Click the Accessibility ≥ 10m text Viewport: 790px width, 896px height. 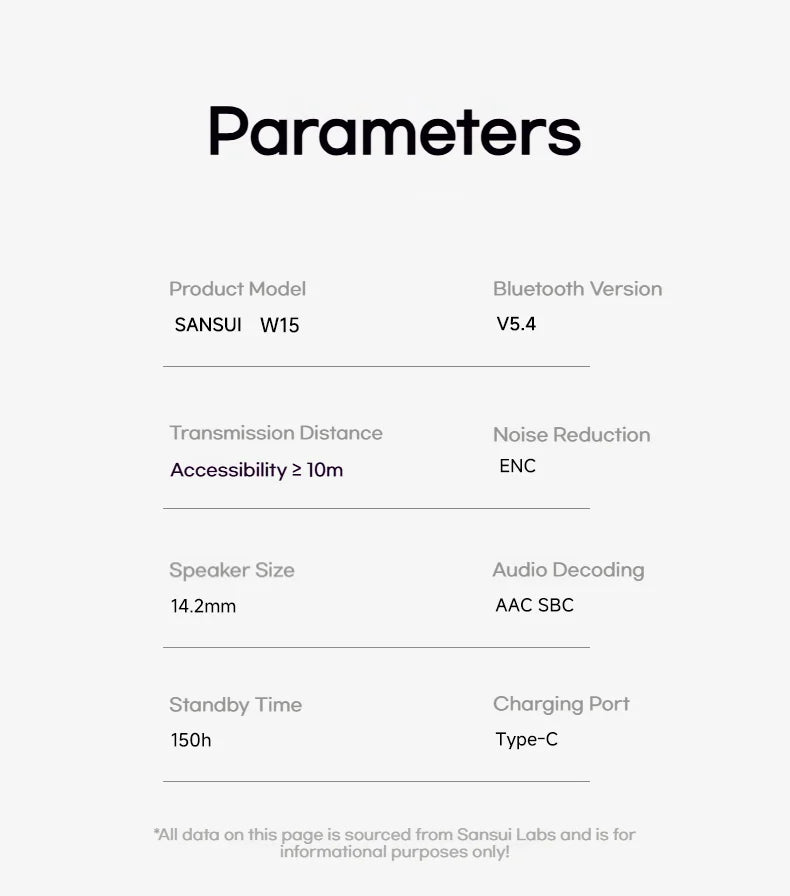click(257, 470)
